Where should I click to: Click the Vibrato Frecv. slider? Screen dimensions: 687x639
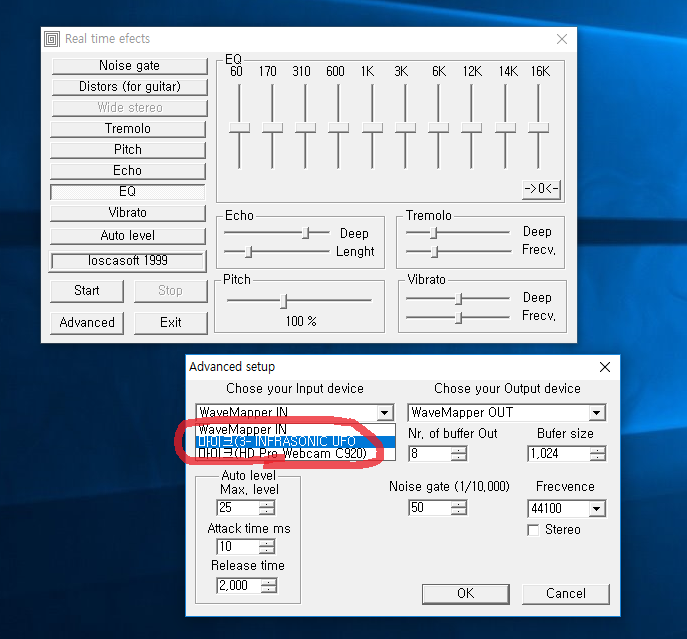point(458,317)
